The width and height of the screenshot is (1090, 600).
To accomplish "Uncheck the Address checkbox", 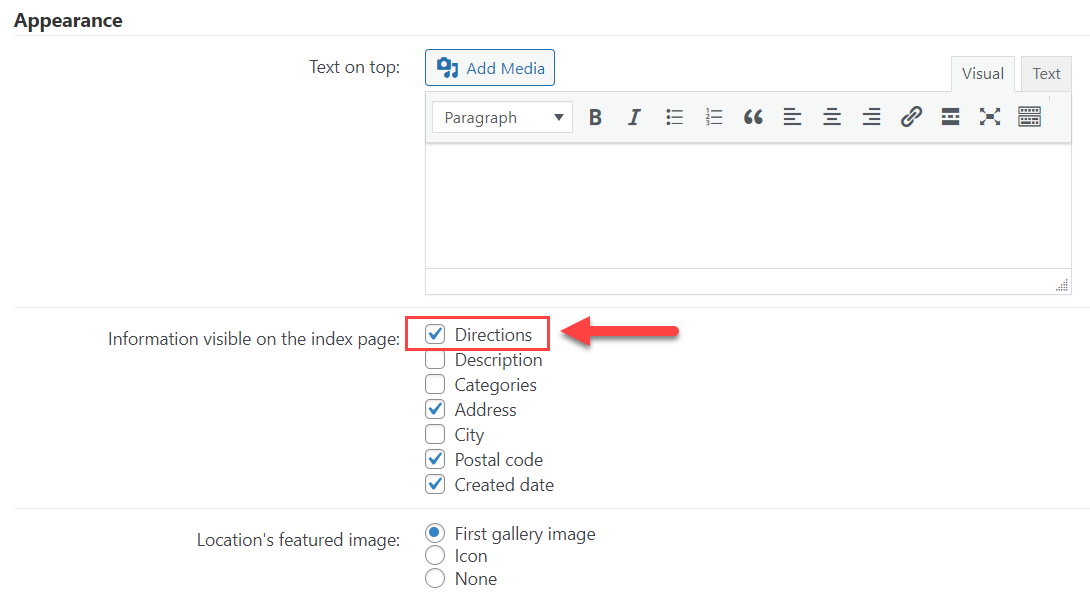I will [x=435, y=410].
